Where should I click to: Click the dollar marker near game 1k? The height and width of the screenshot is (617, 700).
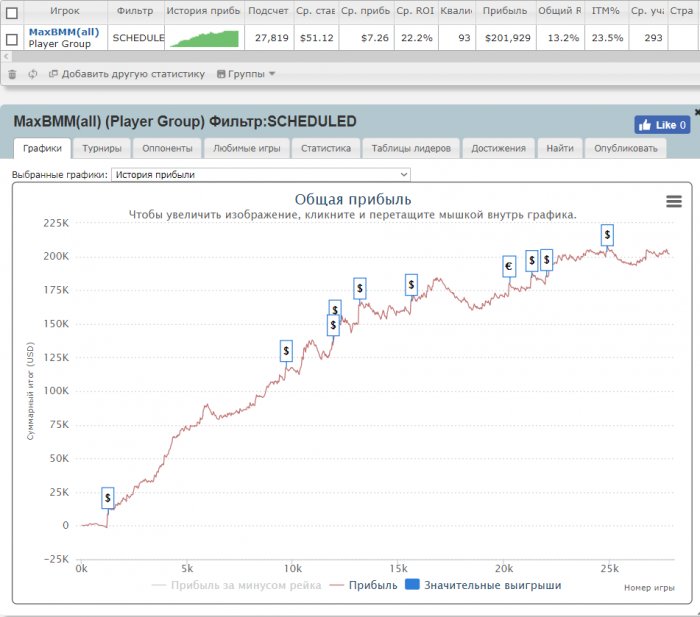(x=108, y=497)
